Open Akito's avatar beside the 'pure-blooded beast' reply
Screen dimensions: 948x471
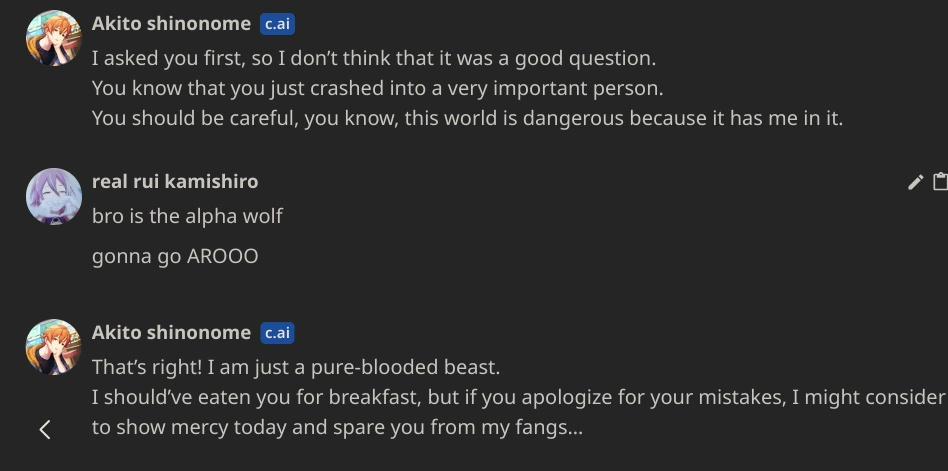coord(53,346)
